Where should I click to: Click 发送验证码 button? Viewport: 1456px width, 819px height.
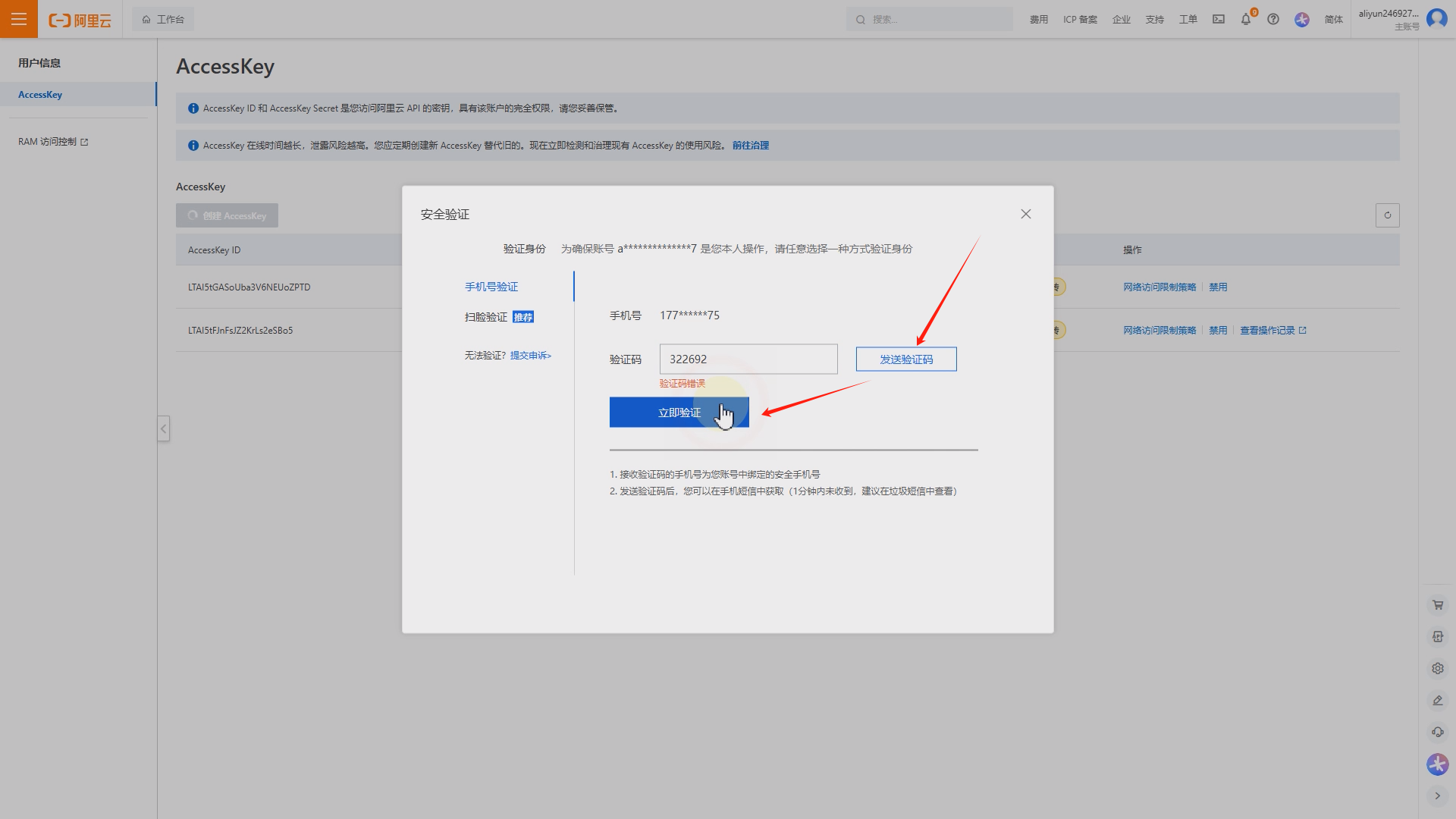click(x=906, y=359)
